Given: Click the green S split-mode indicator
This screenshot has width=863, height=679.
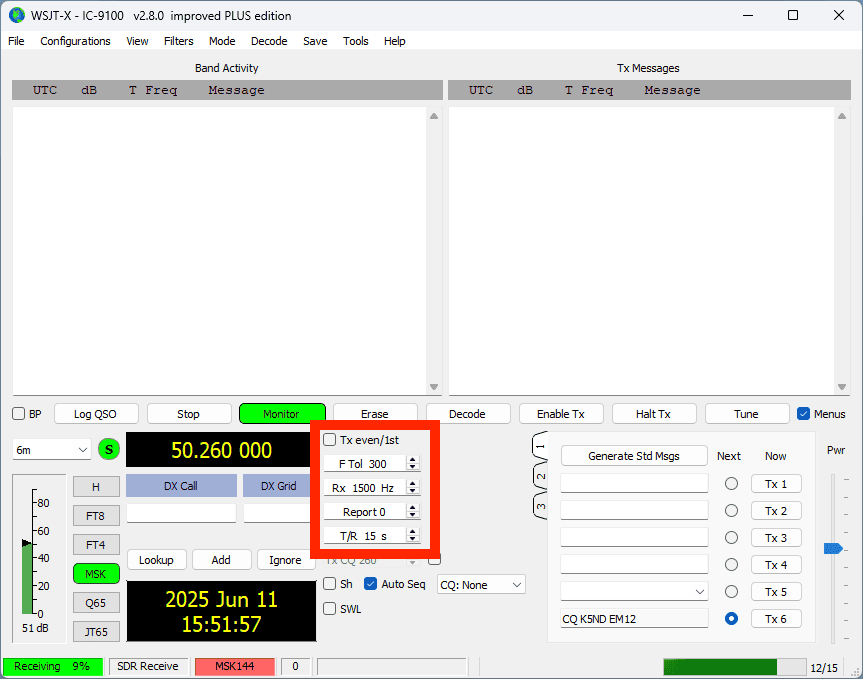Looking at the screenshot, I should click(x=109, y=450).
